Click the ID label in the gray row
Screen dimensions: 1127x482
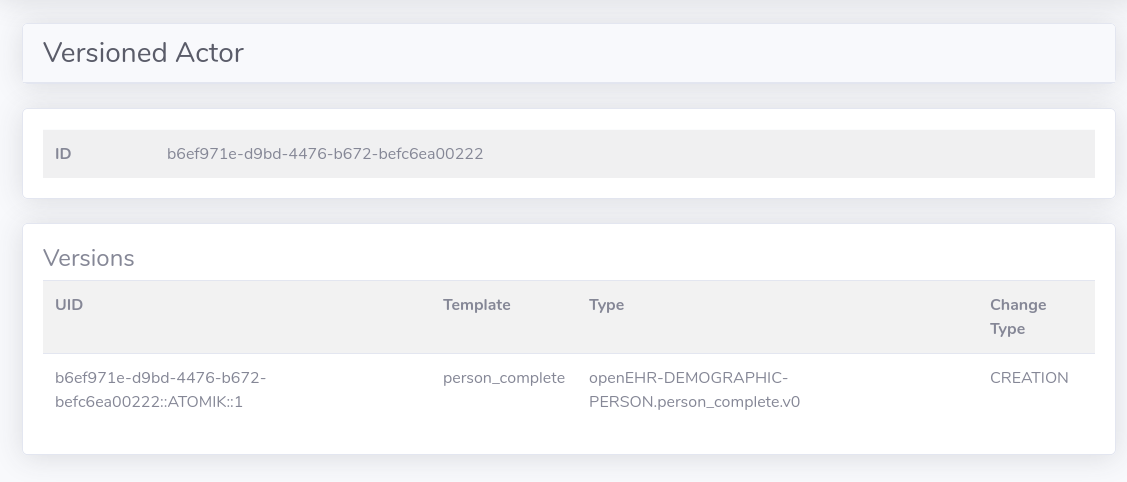[x=63, y=154]
